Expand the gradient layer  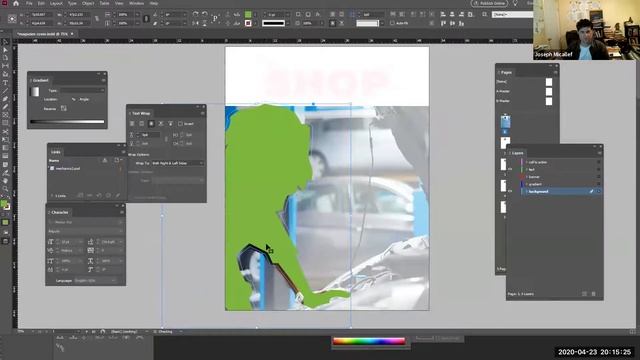pyautogui.click(x=526, y=184)
